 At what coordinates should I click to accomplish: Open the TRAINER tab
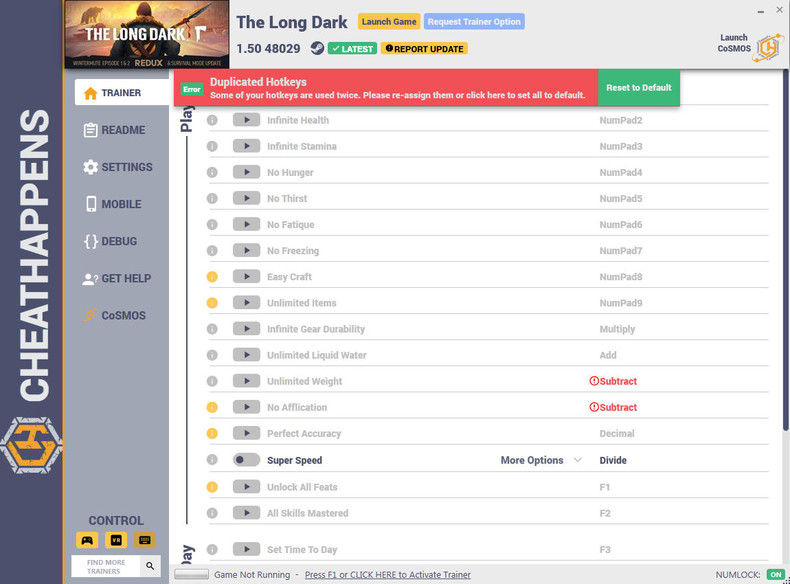point(122,93)
